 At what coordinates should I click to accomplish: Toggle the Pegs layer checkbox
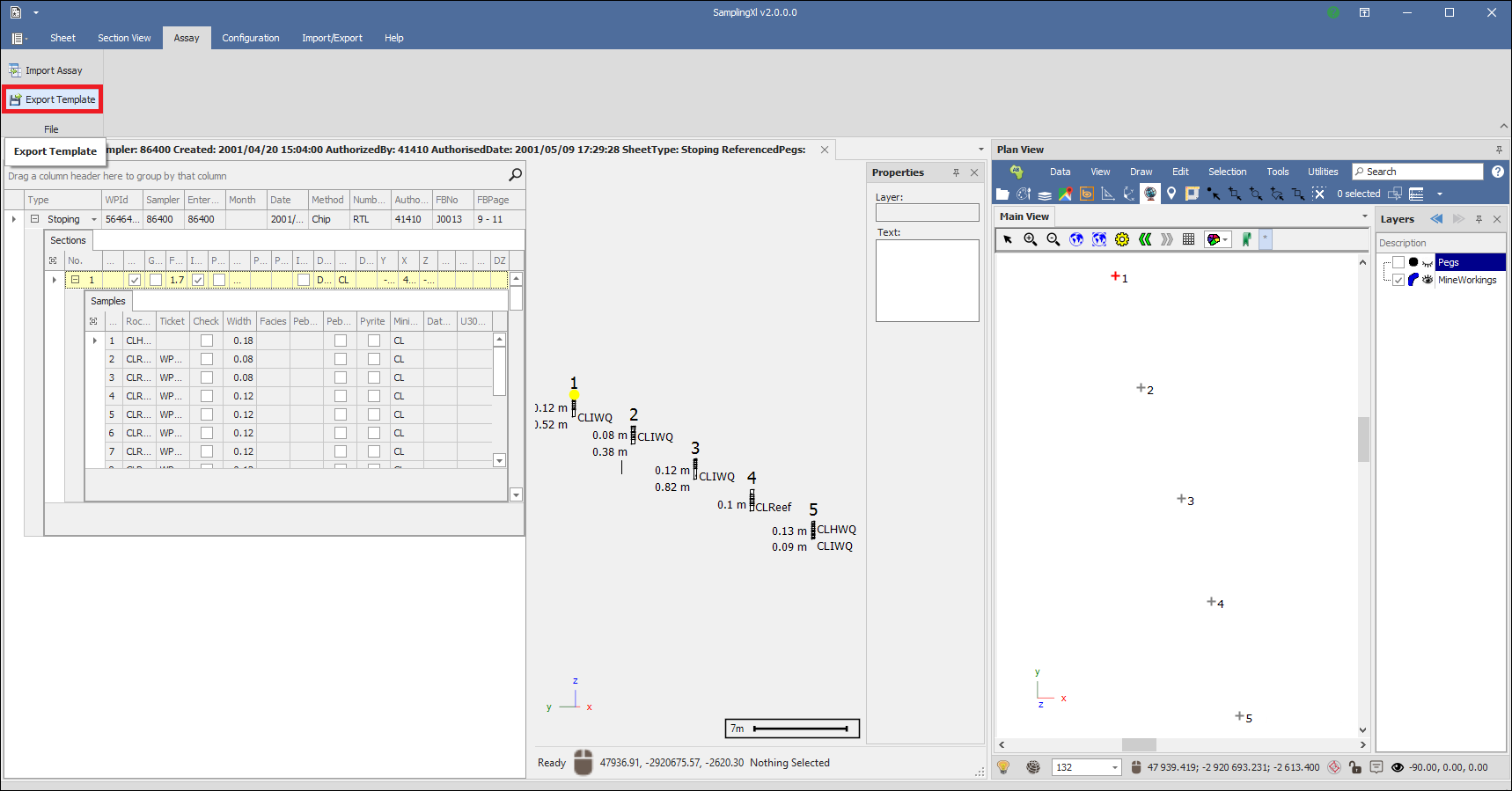click(1398, 262)
